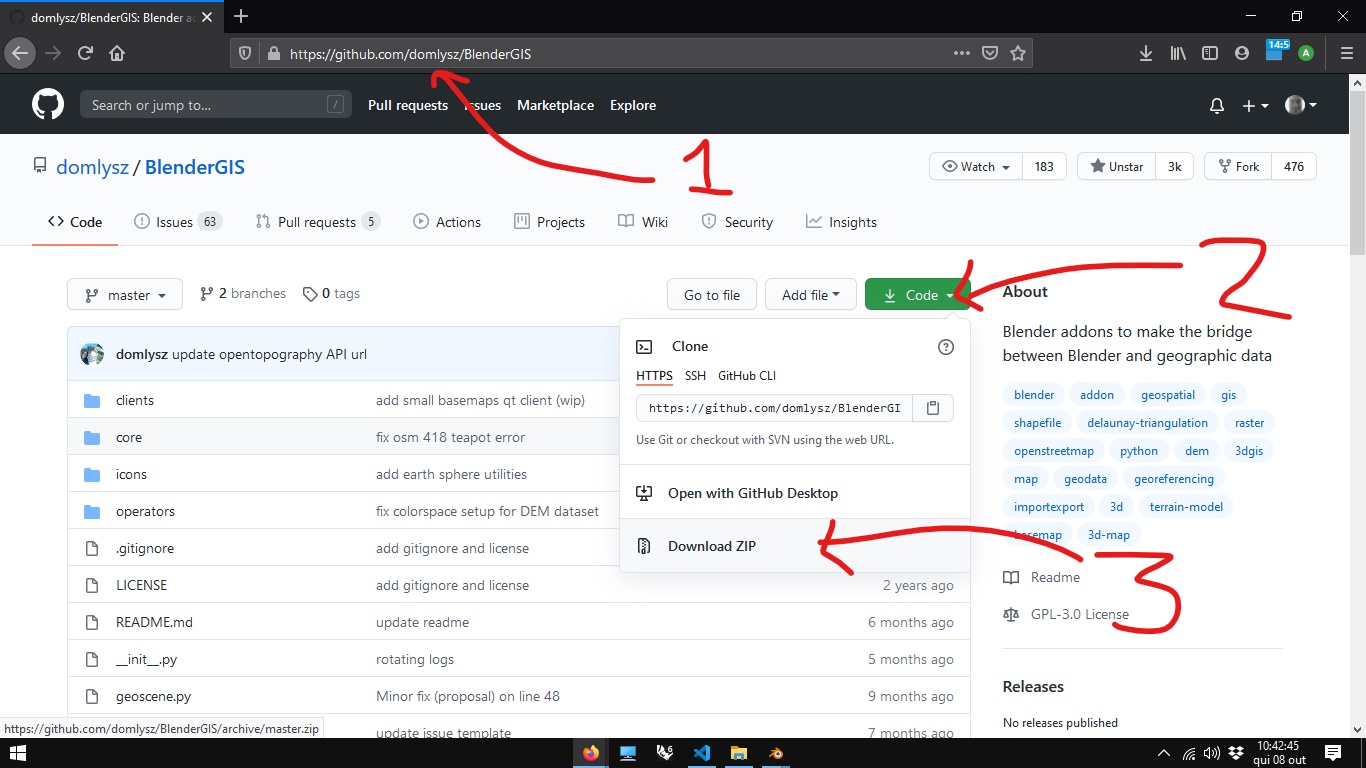This screenshot has height=768, width=1366.
Task: Reload the page in Firefox
Action: coord(85,54)
